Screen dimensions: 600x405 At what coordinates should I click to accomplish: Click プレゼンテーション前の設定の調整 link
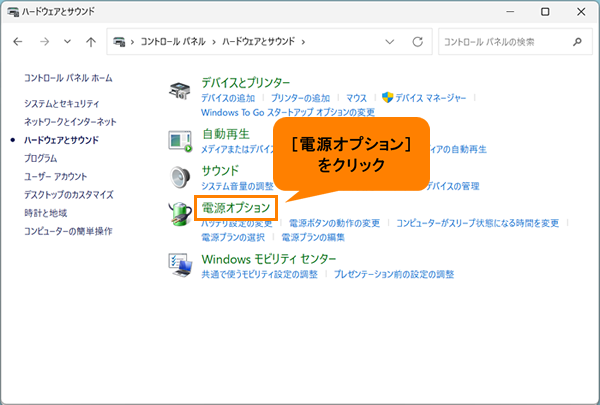click(x=394, y=274)
